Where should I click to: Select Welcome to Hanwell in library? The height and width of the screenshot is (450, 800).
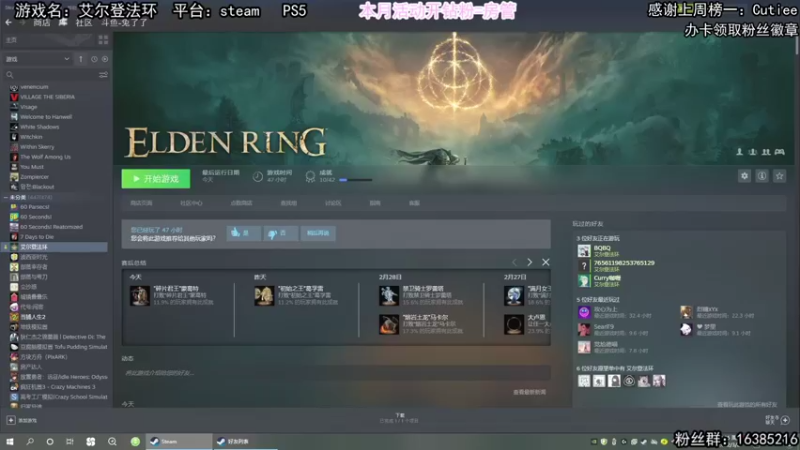(46, 117)
